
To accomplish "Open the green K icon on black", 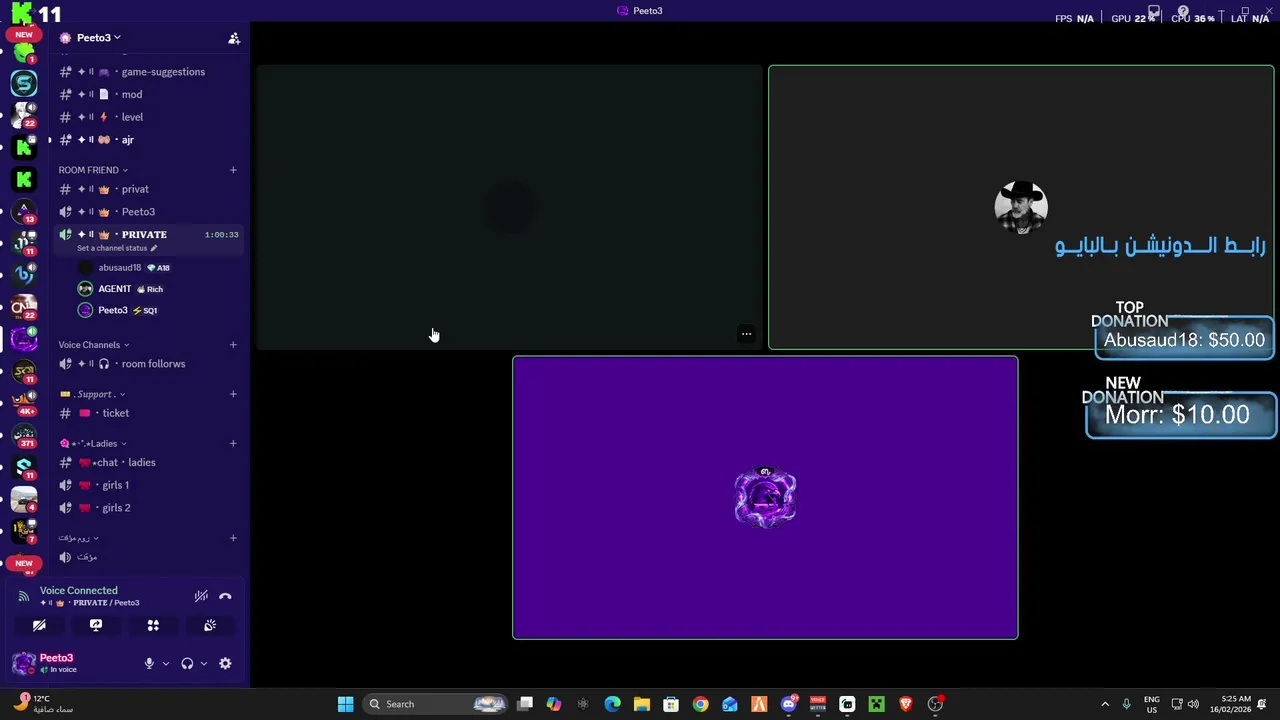I will click(24, 179).
